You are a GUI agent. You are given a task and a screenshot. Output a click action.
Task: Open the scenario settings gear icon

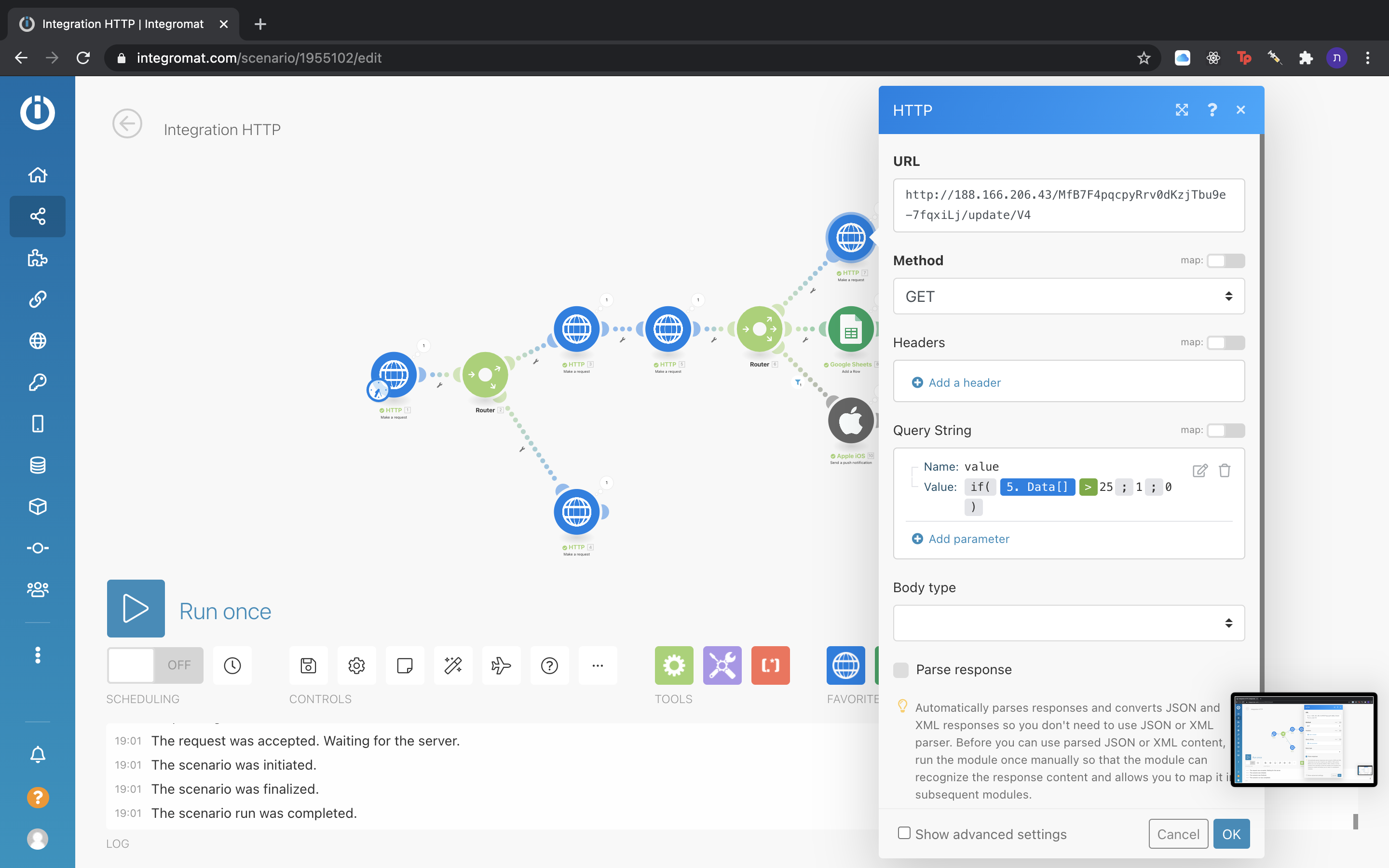pos(356,665)
